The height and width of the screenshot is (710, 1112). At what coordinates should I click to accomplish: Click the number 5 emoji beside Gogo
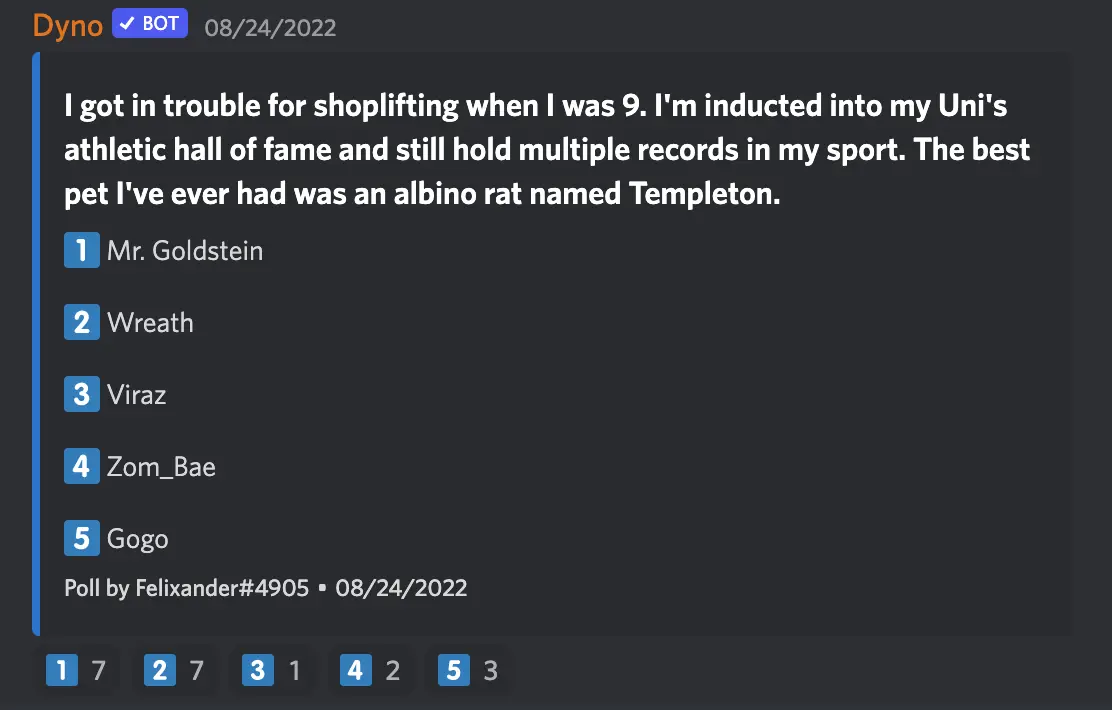pyautogui.click(x=81, y=538)
